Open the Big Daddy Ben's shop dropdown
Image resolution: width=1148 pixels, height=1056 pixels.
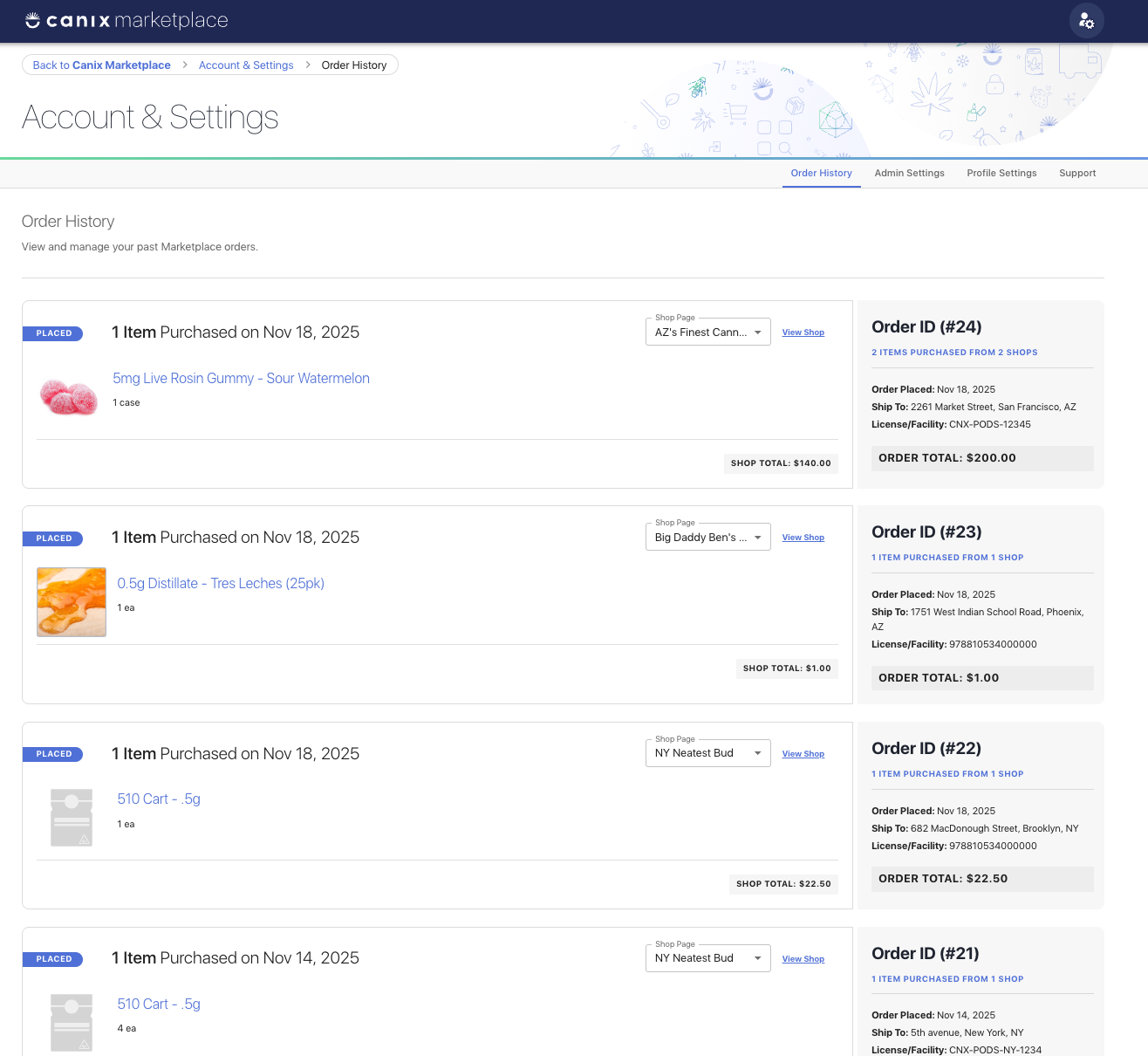coord(707,538)
